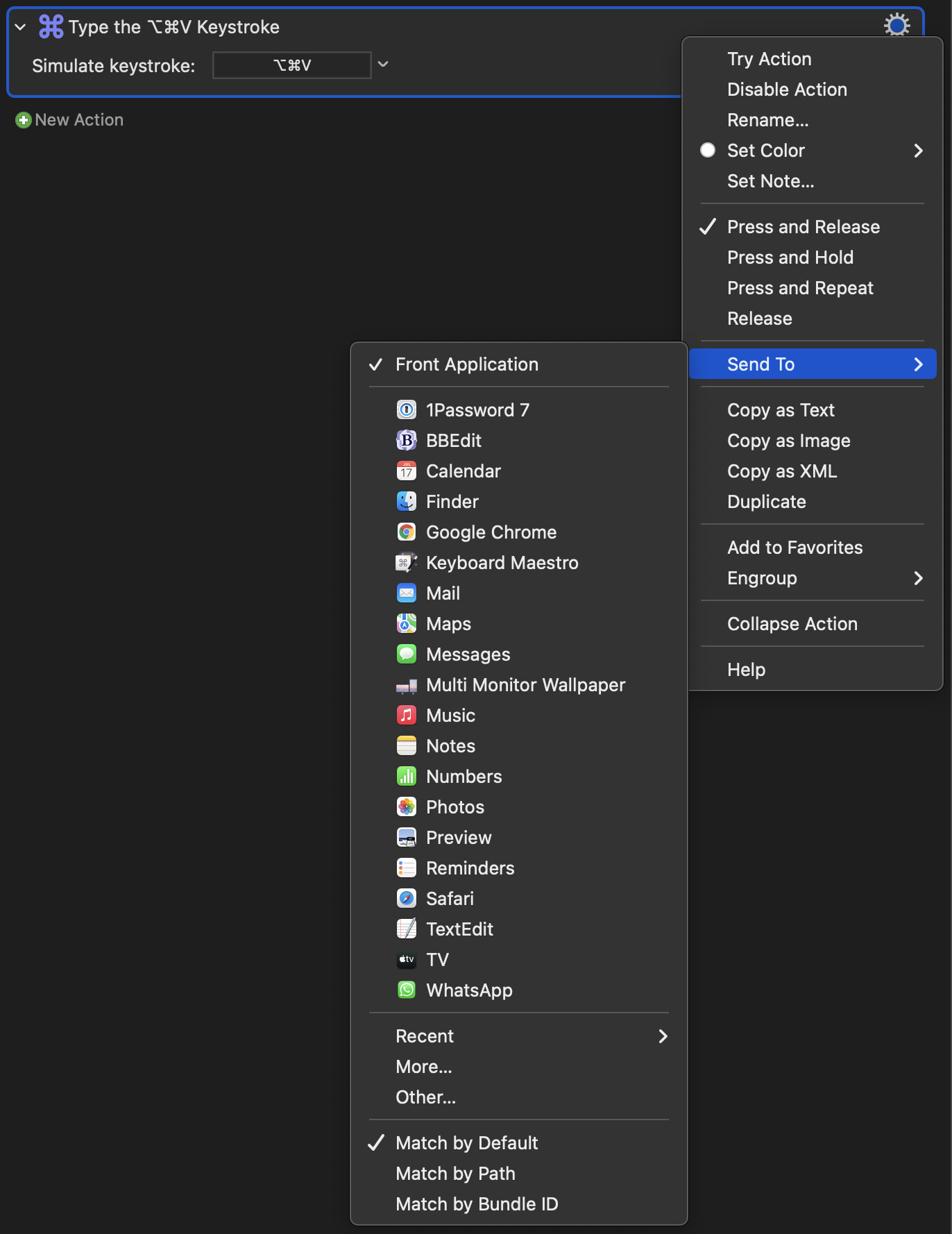Viewport: 952px width, 1234px height.
Task: Select the Keyboard Maestro app icon
Action: [x=407, y=562]
